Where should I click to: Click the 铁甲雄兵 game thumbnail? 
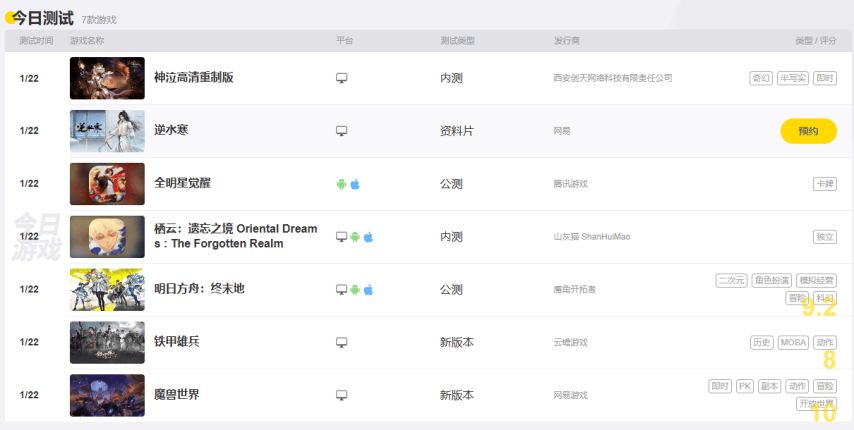107,342
